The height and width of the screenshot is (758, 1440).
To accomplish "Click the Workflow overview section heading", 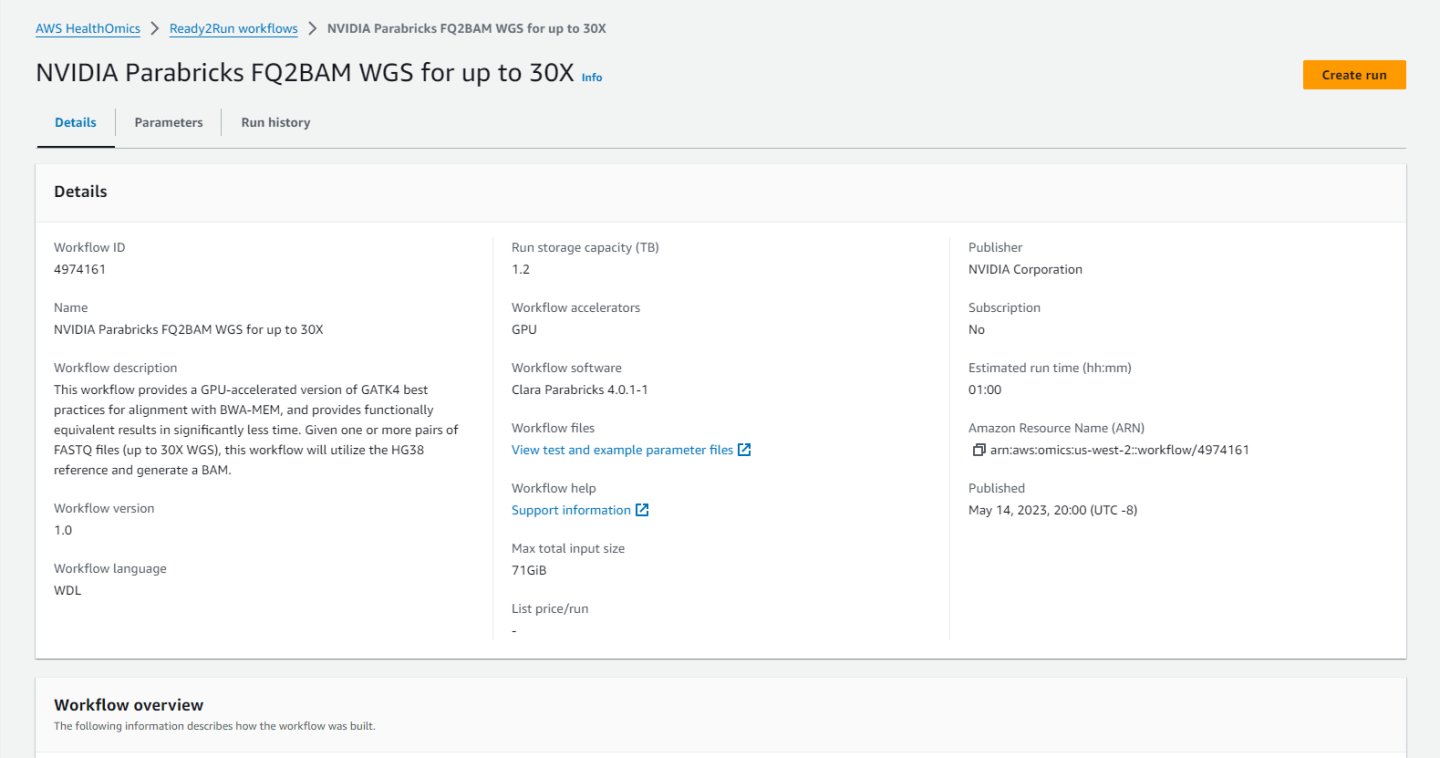I will (x=128, y=705).
